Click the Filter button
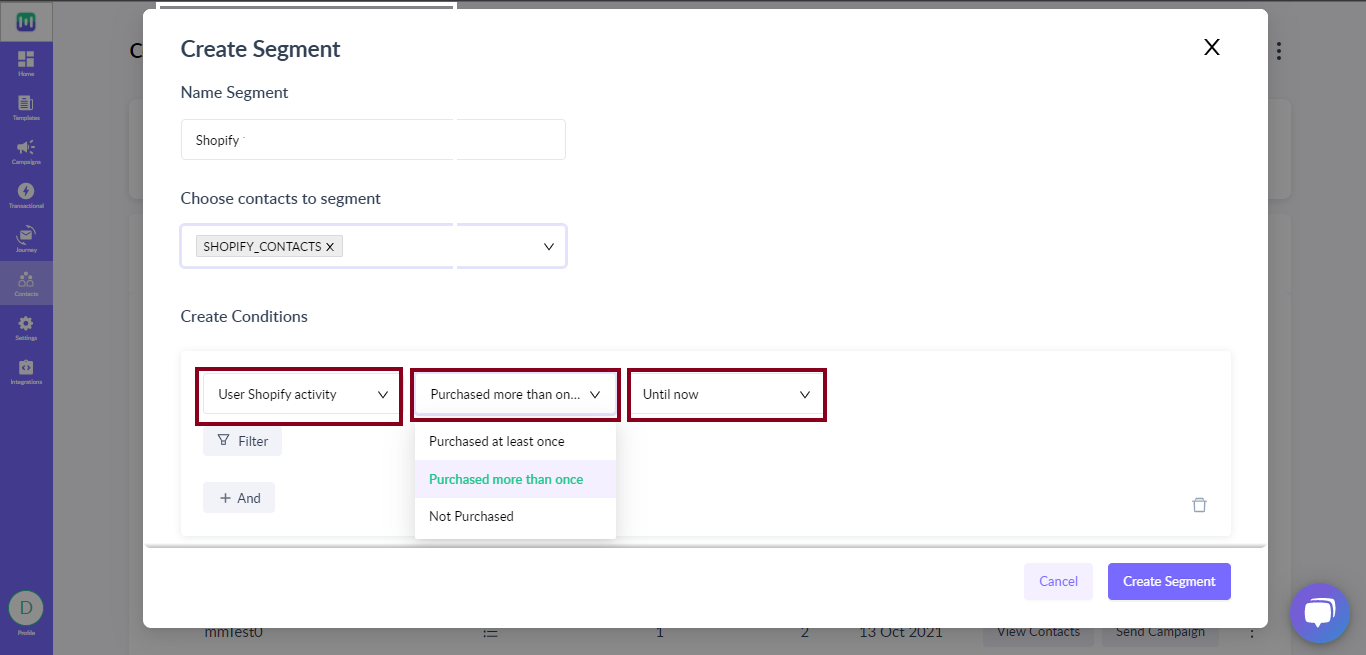This screenshot has height=655, width=1366. click(x=242, y=440)
